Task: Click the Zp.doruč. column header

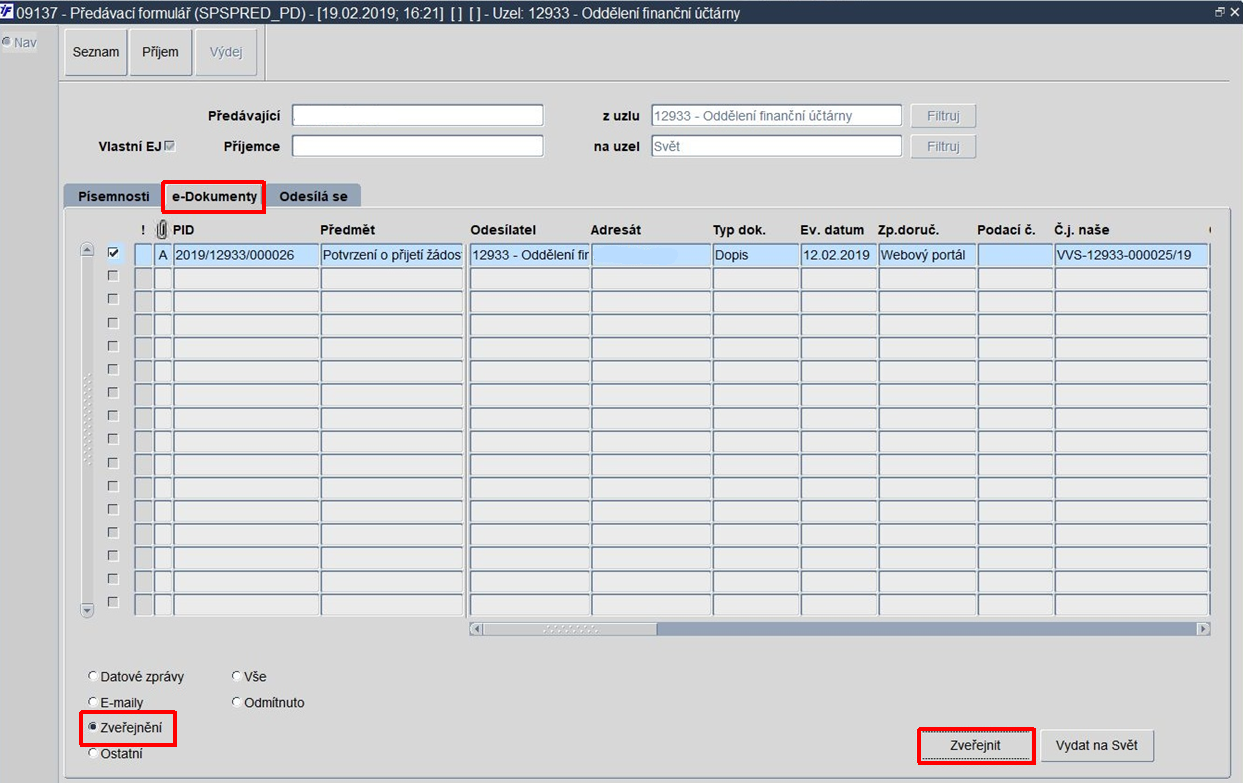Action: 908,231
